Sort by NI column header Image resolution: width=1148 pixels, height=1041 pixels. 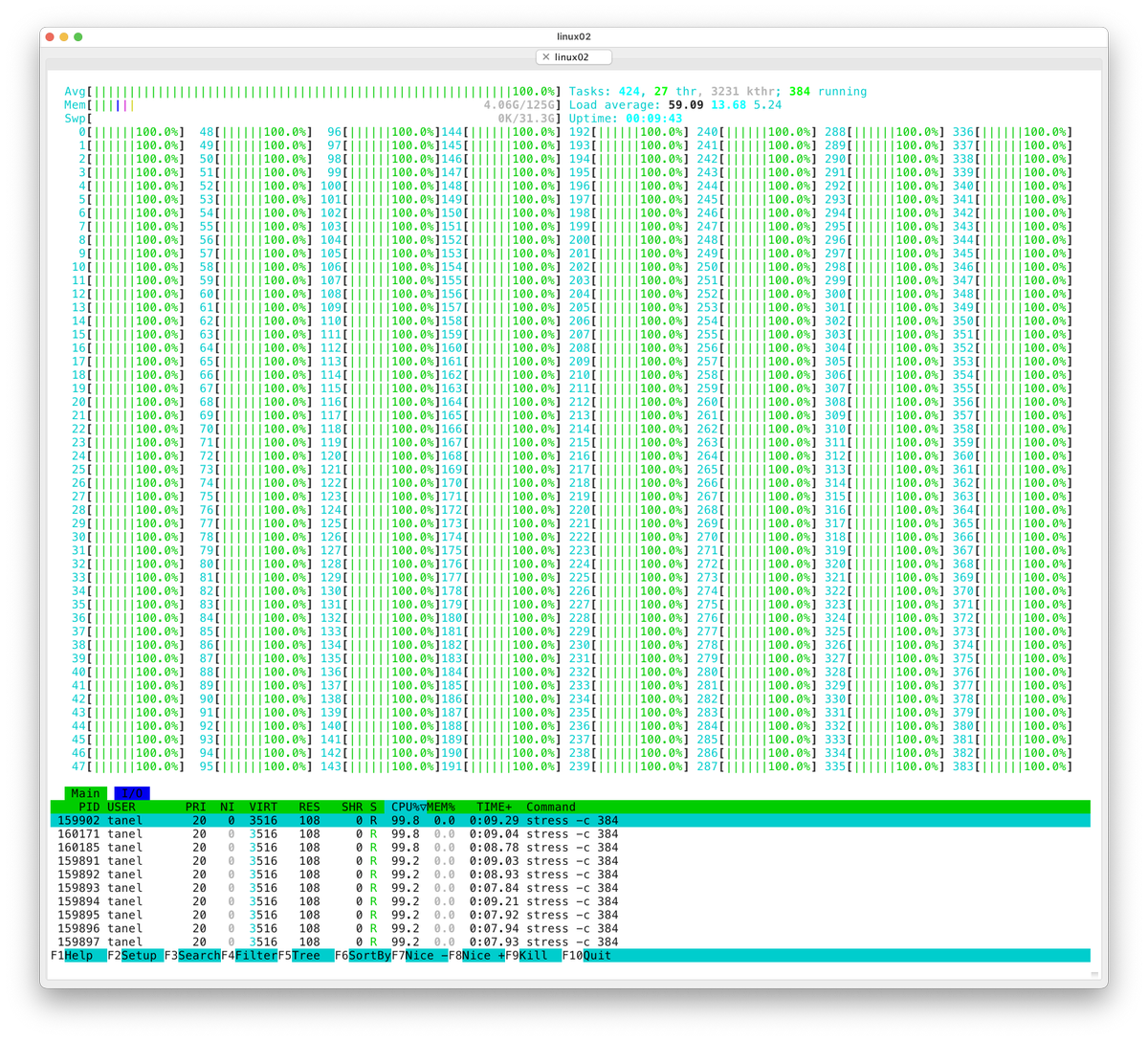[228, 807]
